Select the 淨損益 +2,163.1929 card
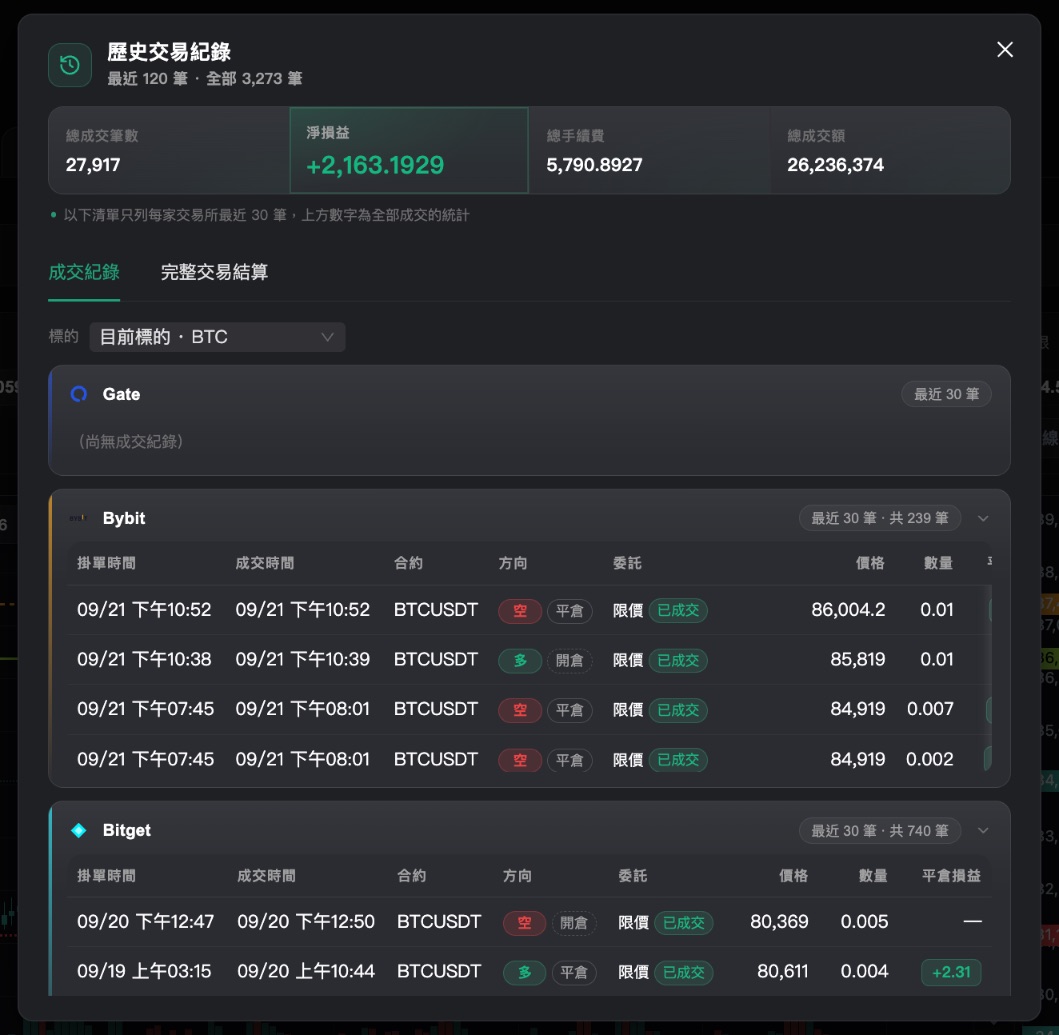The width and height of the screenshot is (1059, 1035). click(x=409, y=150)
